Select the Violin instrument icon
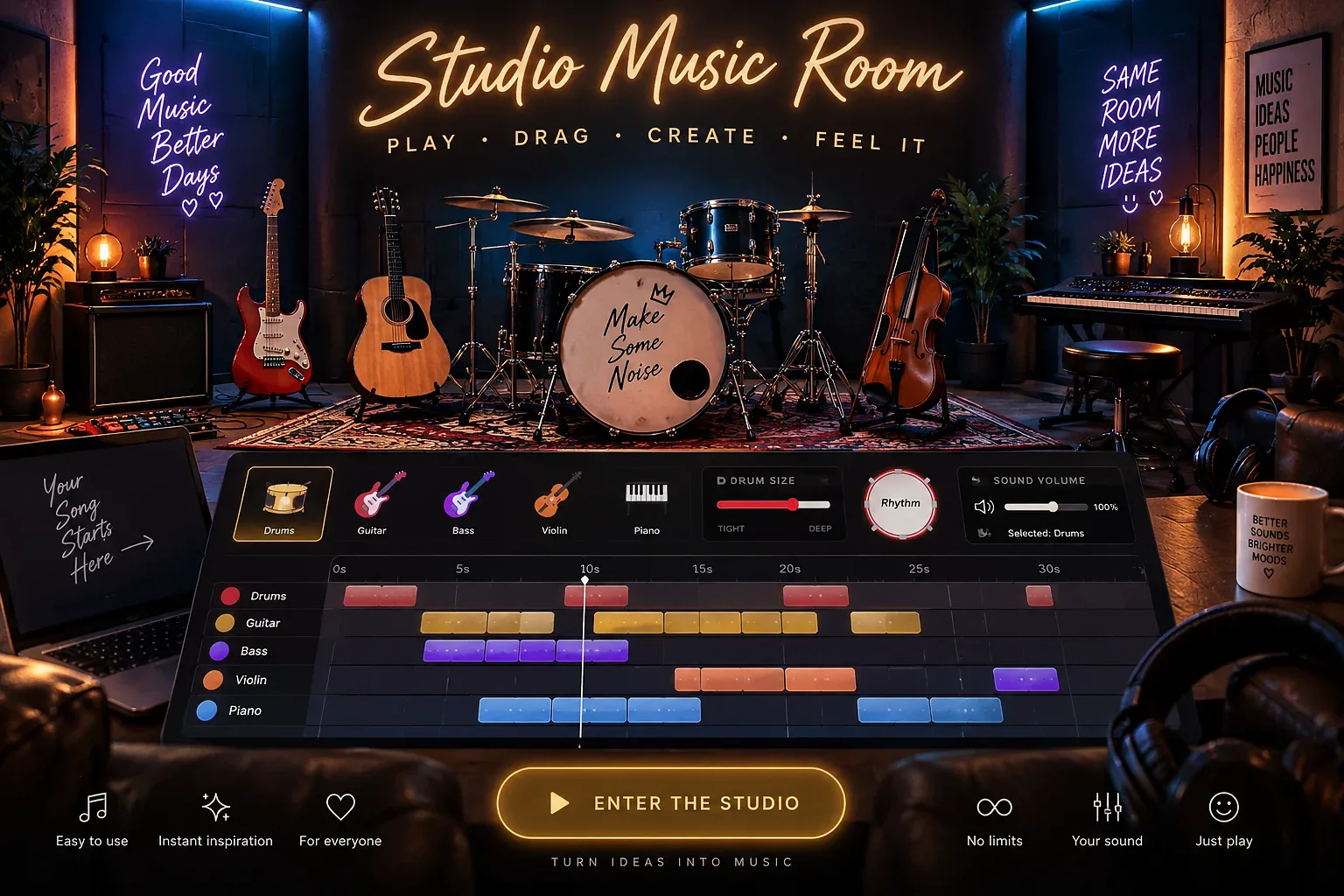Viewport: 1344px width, 896px height. pyautogui.click(x=557, y=494)
